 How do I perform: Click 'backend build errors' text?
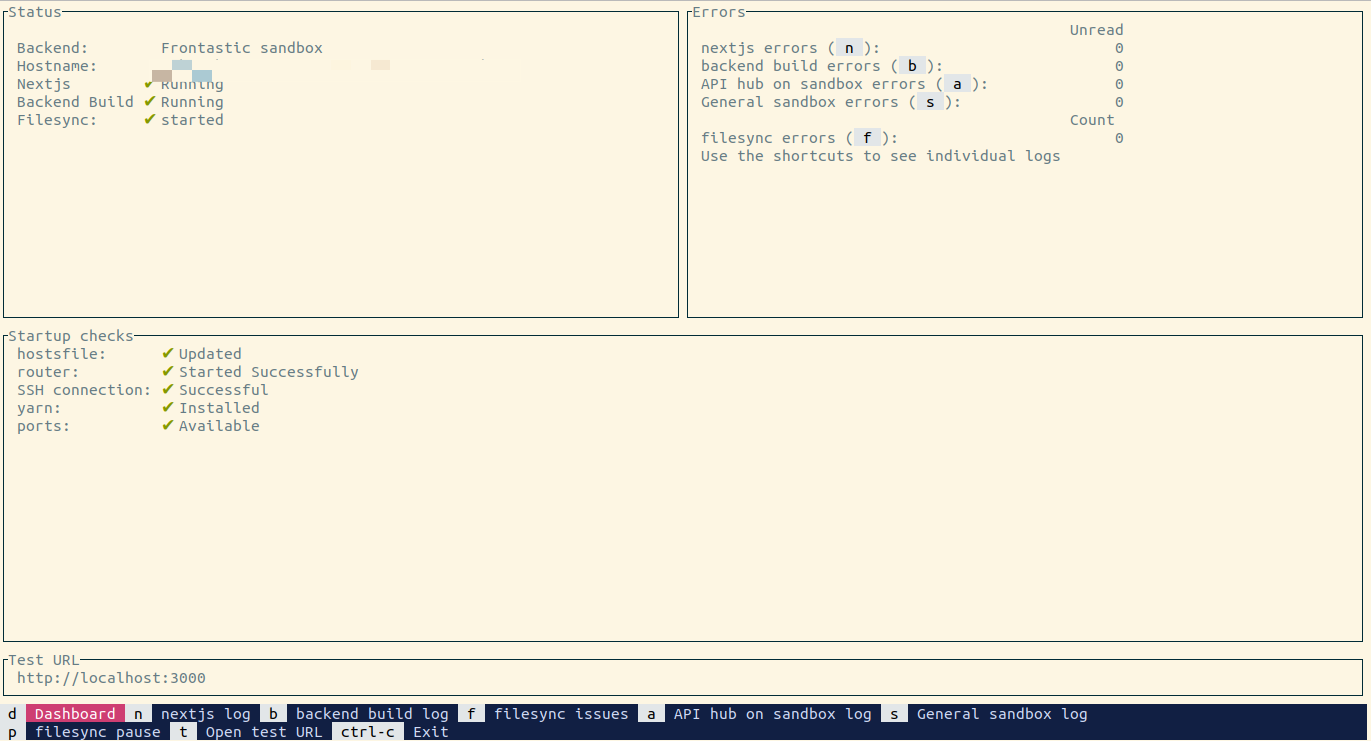(791, 66)
